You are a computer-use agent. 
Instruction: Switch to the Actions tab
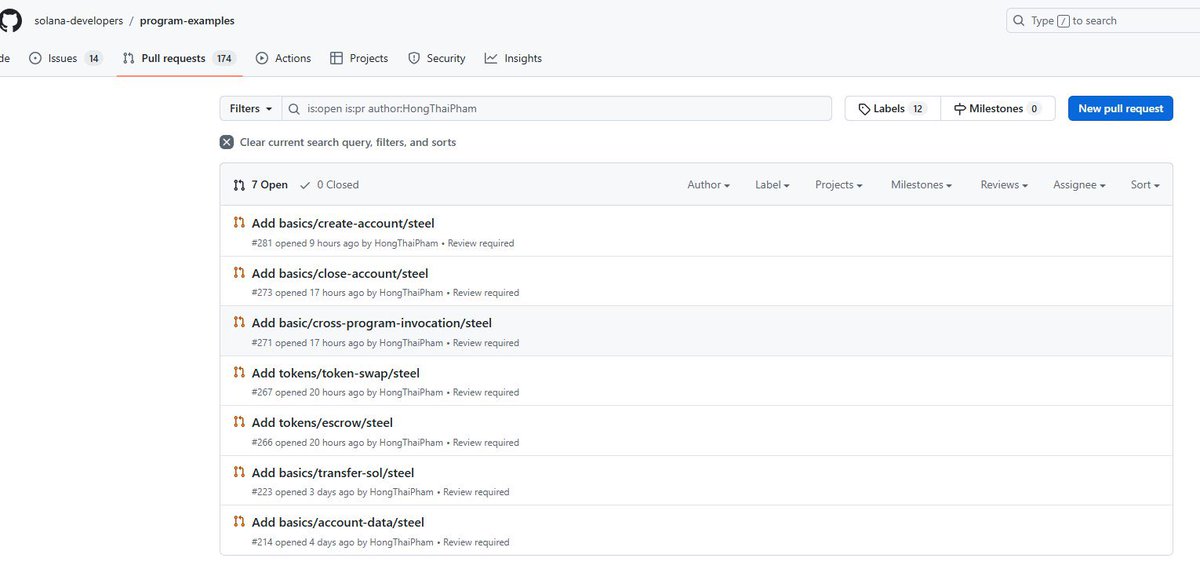tap(283, 58)
